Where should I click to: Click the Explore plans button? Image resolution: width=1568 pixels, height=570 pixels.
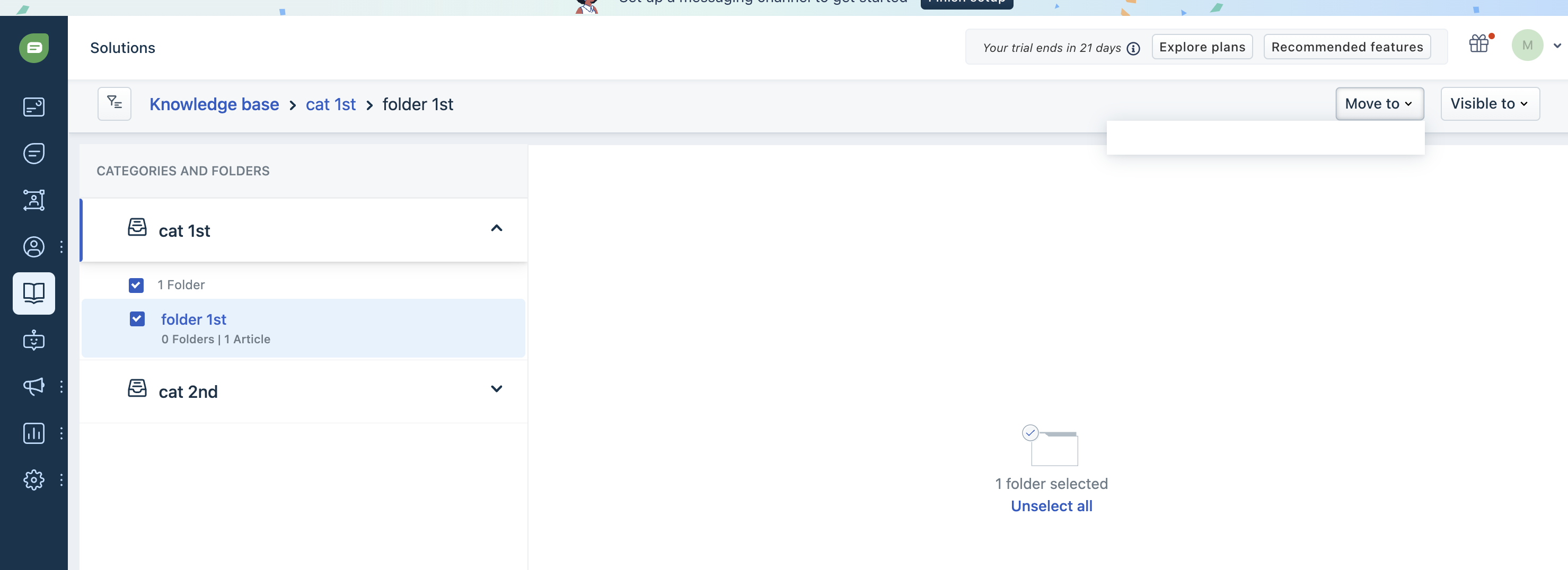pos(1202,48)
